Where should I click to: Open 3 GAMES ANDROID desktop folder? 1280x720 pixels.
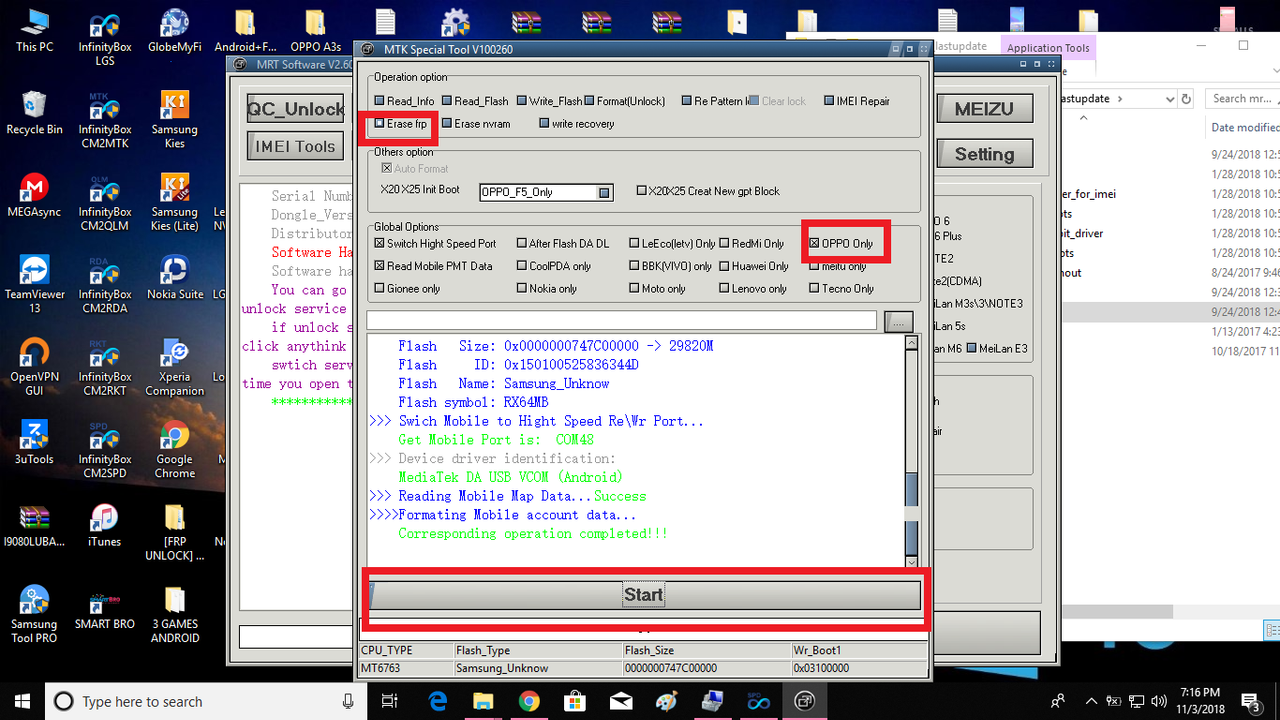click(174, 614)
